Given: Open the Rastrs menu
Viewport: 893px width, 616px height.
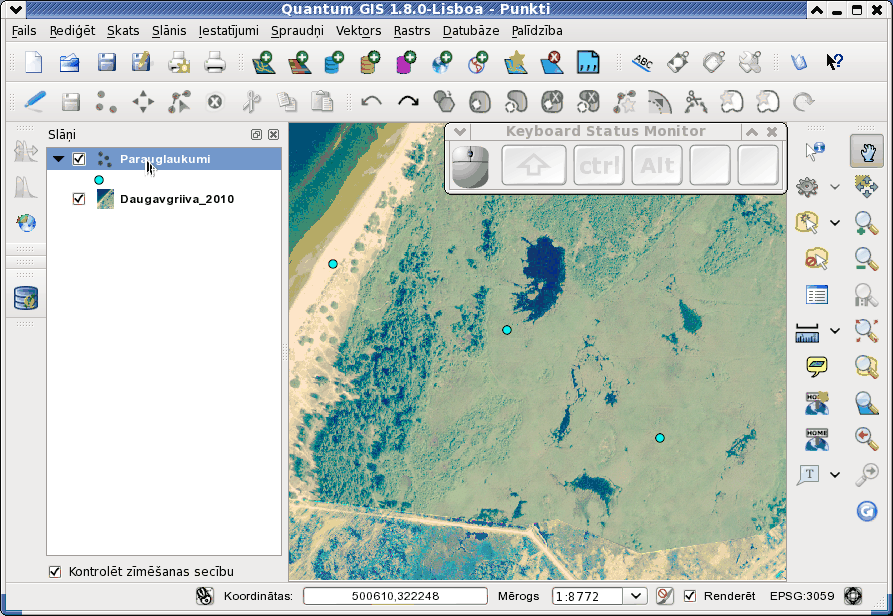Looking at the screenshot, I should (412, 31).
